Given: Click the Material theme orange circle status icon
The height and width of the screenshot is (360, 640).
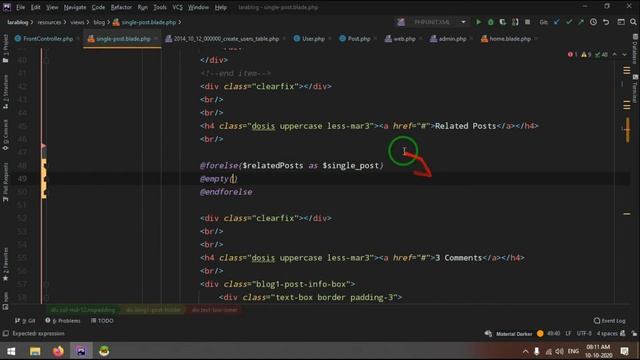Looking at the screenshot, I should point(540,333).
